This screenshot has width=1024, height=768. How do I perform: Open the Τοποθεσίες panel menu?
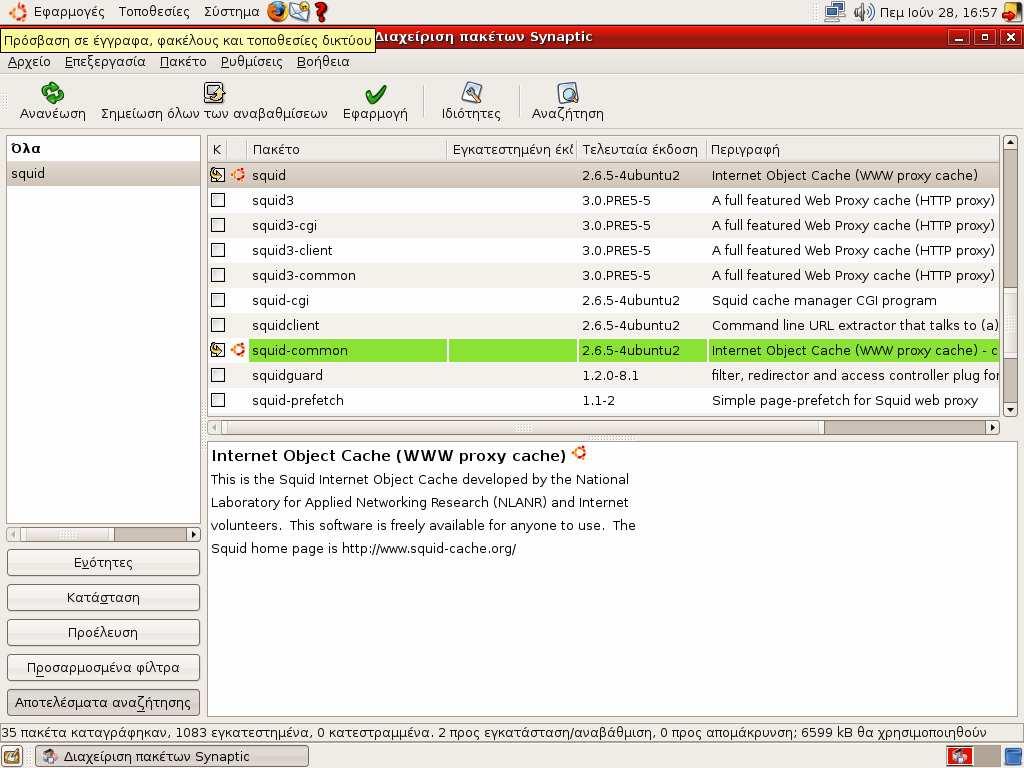pos(154,12)
